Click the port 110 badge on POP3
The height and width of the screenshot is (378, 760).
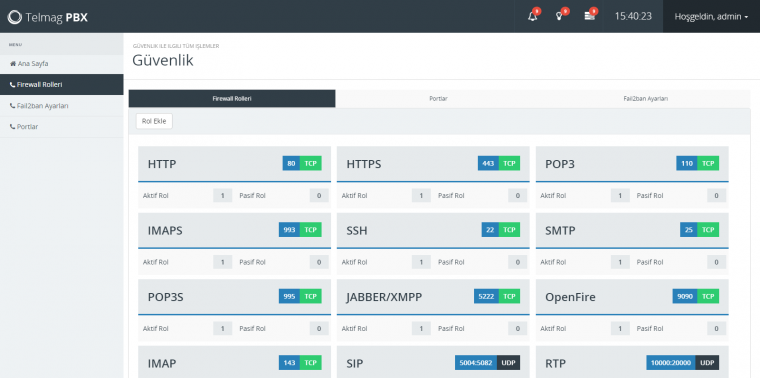[687, 163]
